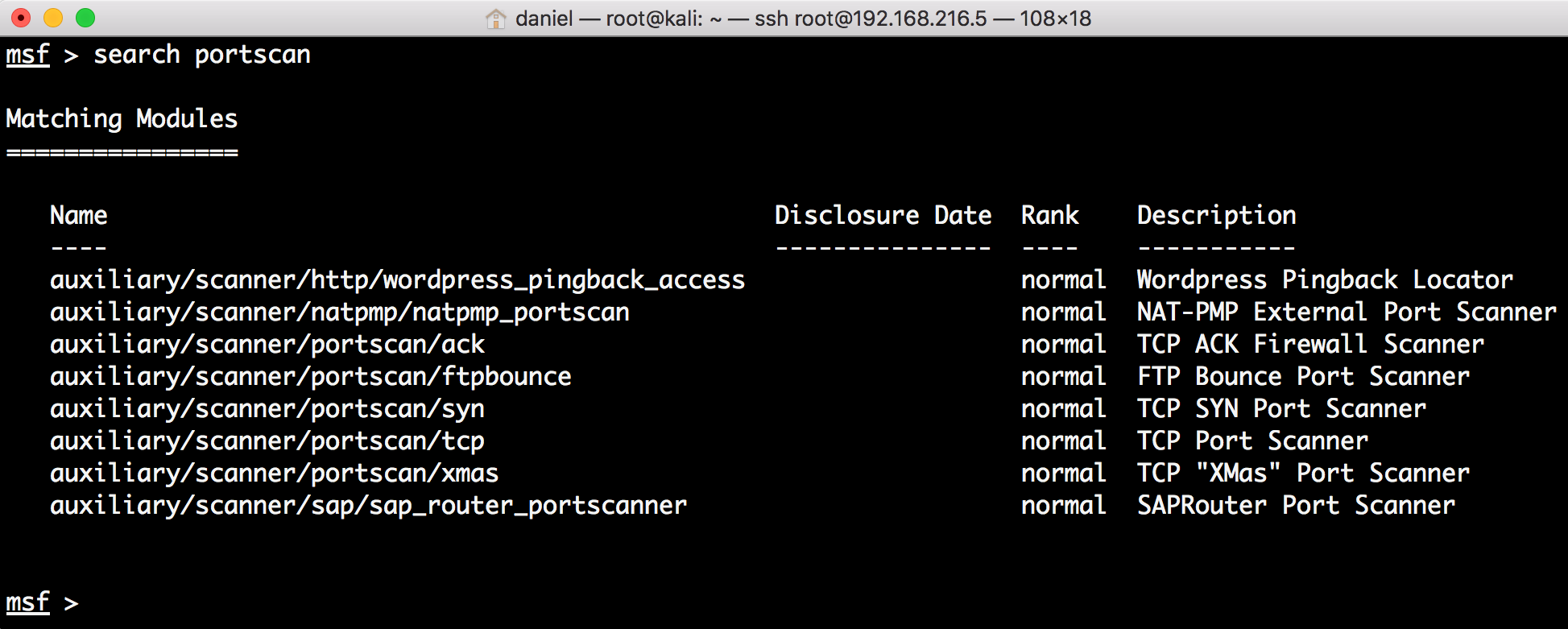This screenshot has height=629, width=1568.
Task: Click the yellow minimize window button
Action: (53, 18)
